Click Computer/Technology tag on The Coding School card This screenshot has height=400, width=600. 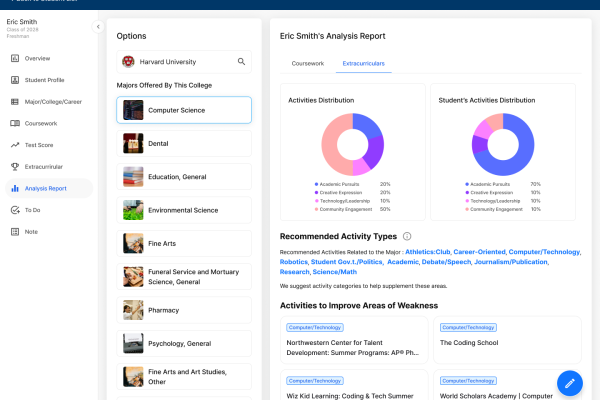point(468,328)
